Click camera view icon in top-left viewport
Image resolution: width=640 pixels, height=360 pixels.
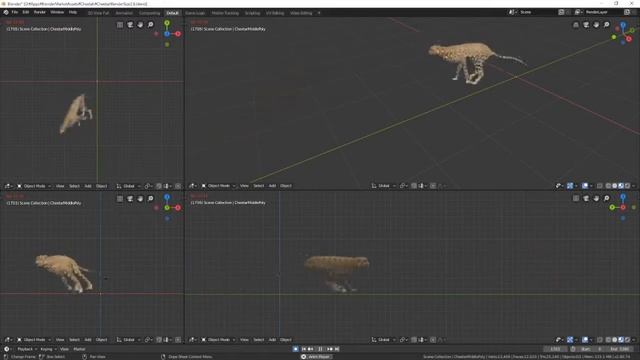tap(130, 25)
